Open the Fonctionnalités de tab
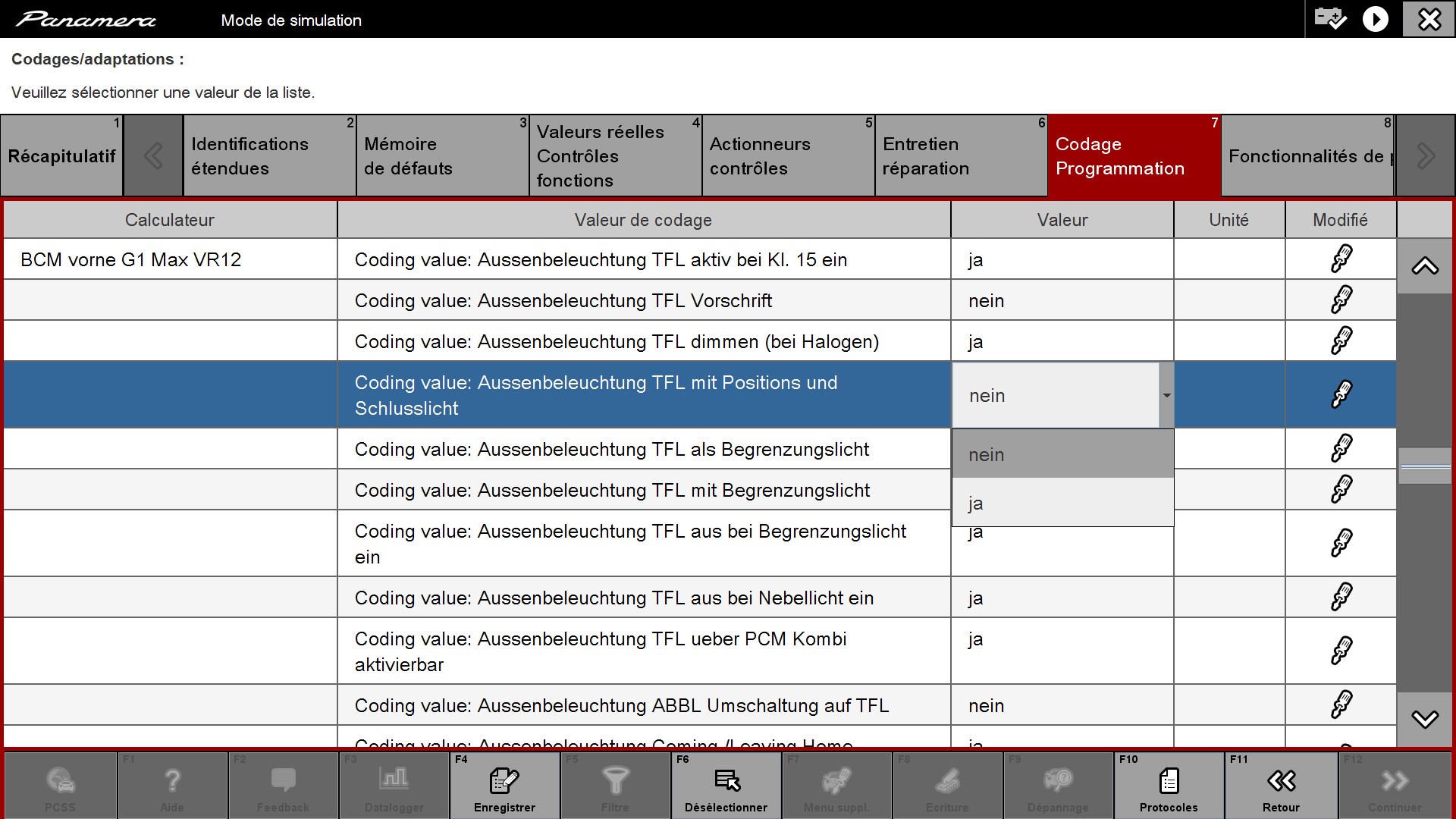The height and width of the screenshot is (819, 1456). 1307,156
